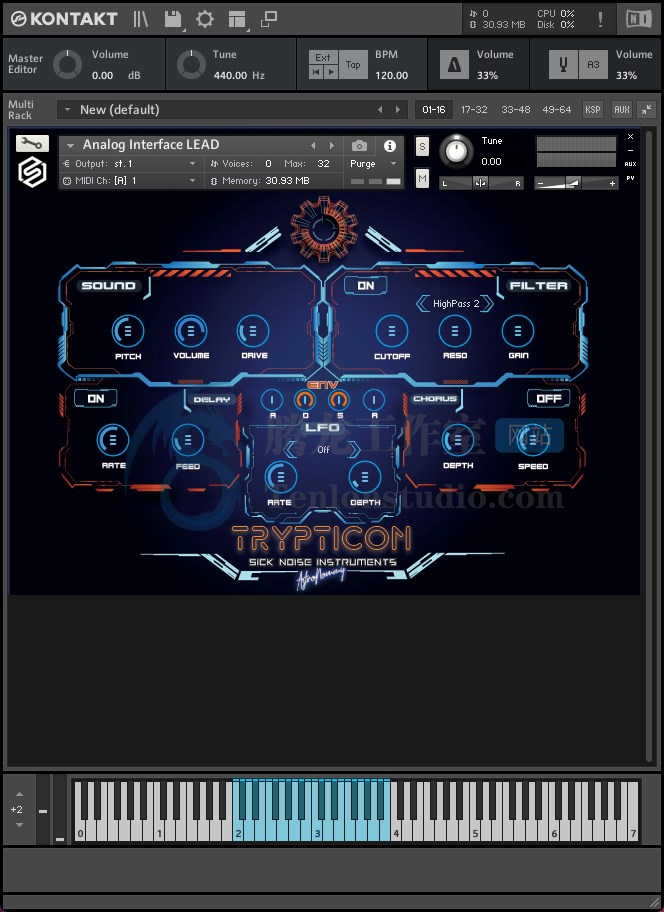This screenshot has height=912, width=664.
Task: Toggle the delay ON switch
Action: [x=96, y=398]
